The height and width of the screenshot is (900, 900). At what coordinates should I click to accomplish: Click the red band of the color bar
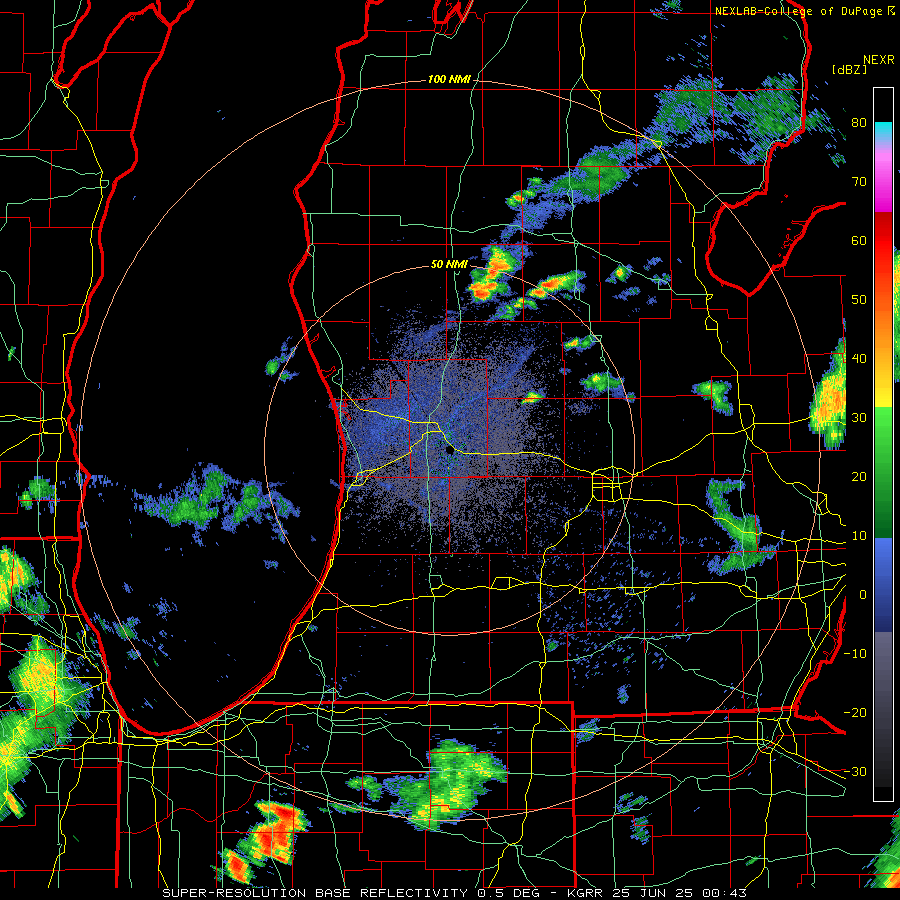tap(883, 241)
